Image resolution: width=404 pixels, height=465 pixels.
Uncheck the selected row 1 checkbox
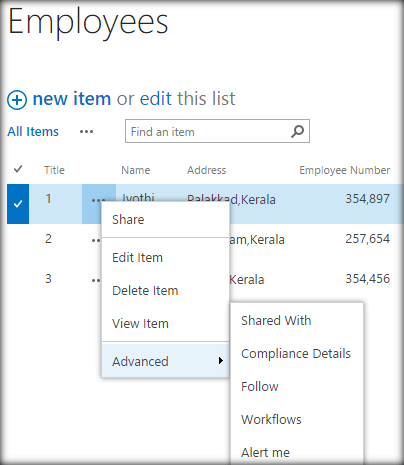click(18, 204)
